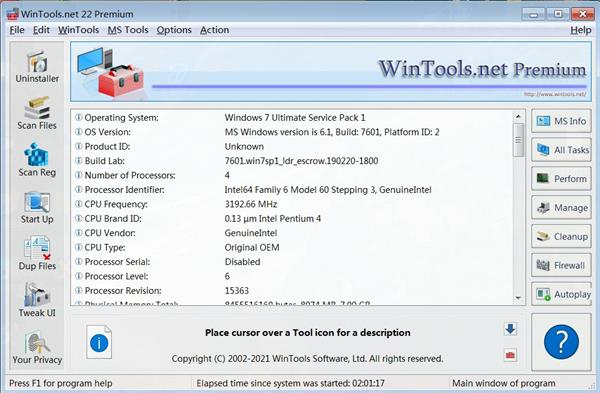The width and height of the screenshot is (600, 393).
Task: Select the Build Lab row
Action: pyautogui.click(x=292, y=161)
